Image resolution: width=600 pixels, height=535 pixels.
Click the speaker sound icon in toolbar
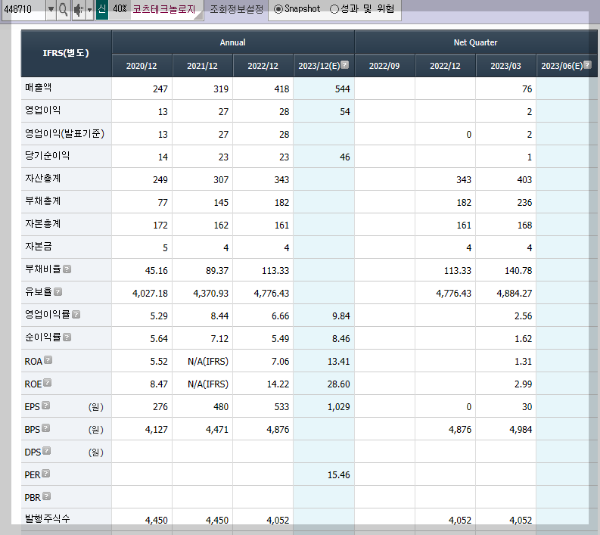click(x=78, y=9)
